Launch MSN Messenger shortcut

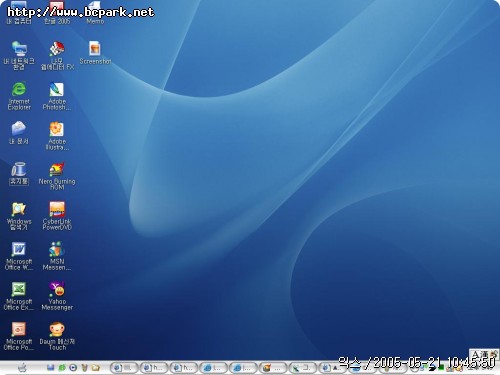coord(57,256)
